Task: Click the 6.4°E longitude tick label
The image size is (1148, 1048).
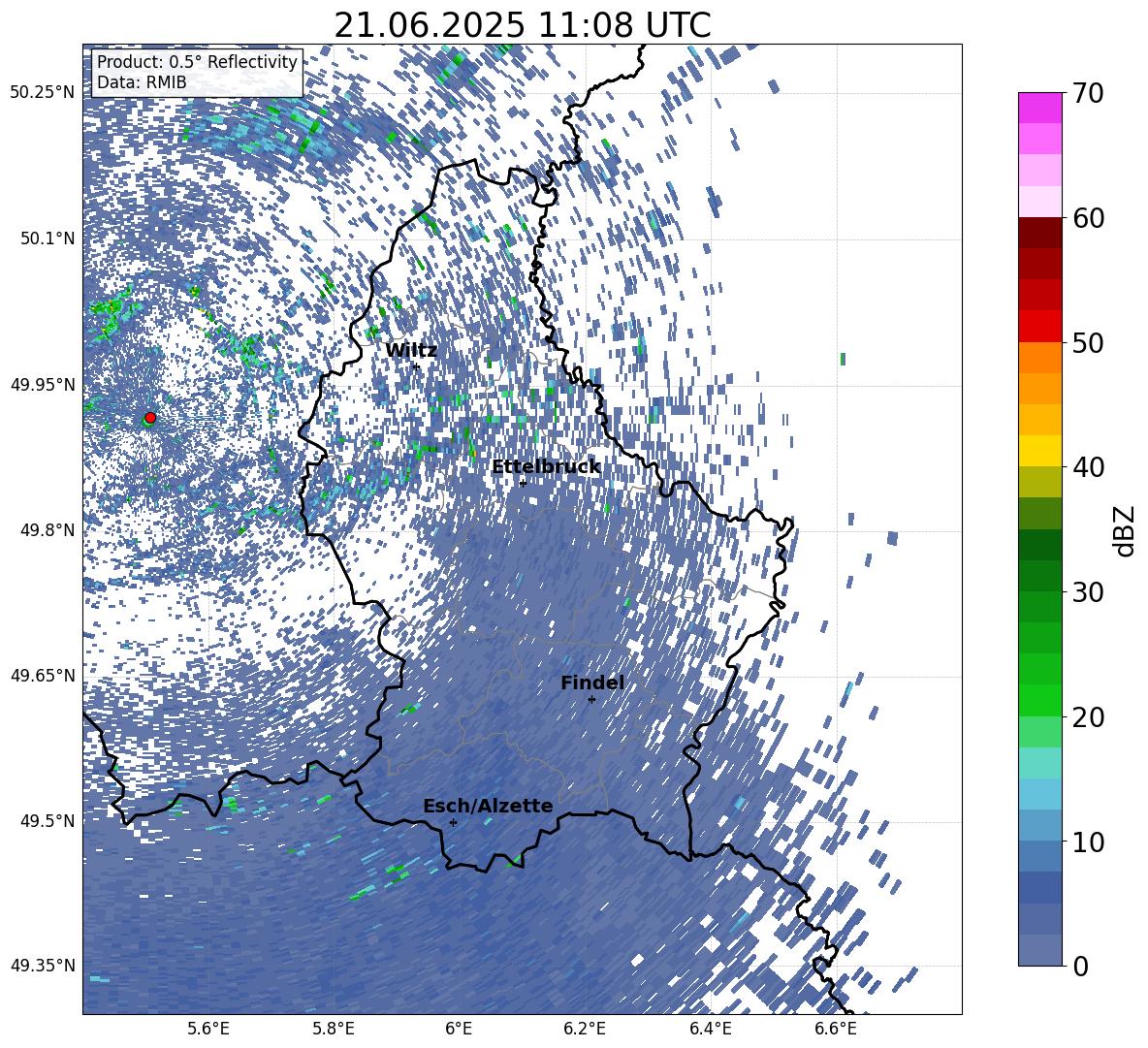Action: pyautogui.click(x=710, y=1029)
